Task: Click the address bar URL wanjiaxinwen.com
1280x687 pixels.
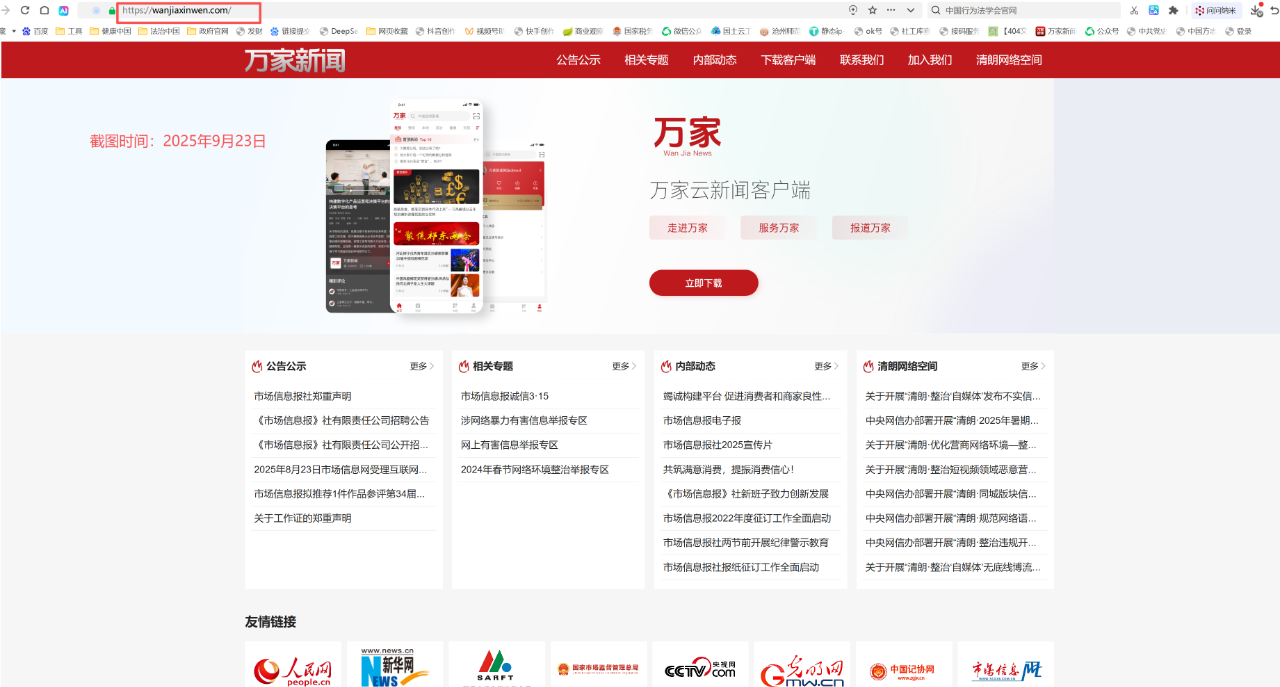Action: coord(176,10)
